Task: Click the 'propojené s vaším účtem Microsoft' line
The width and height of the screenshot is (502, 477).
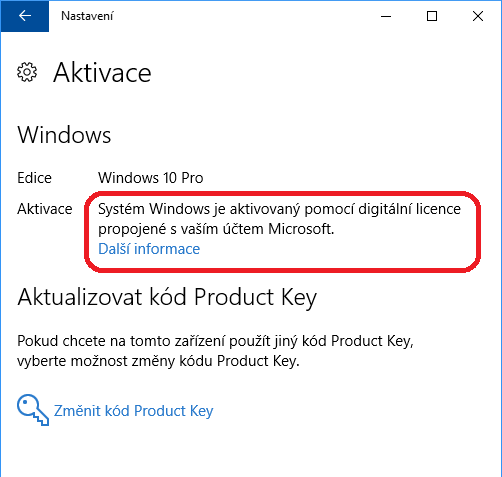Action: (x=216, y=229)
